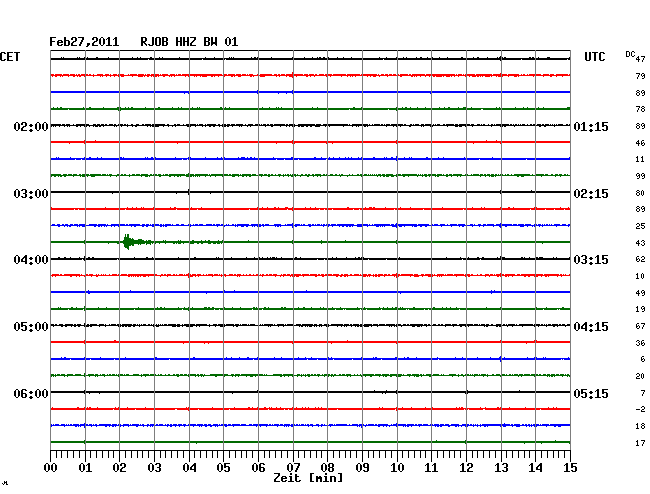Click the x-axis minute label 06
The height and width of the screenshot is (494, 650).
click(x=258, y=468)
